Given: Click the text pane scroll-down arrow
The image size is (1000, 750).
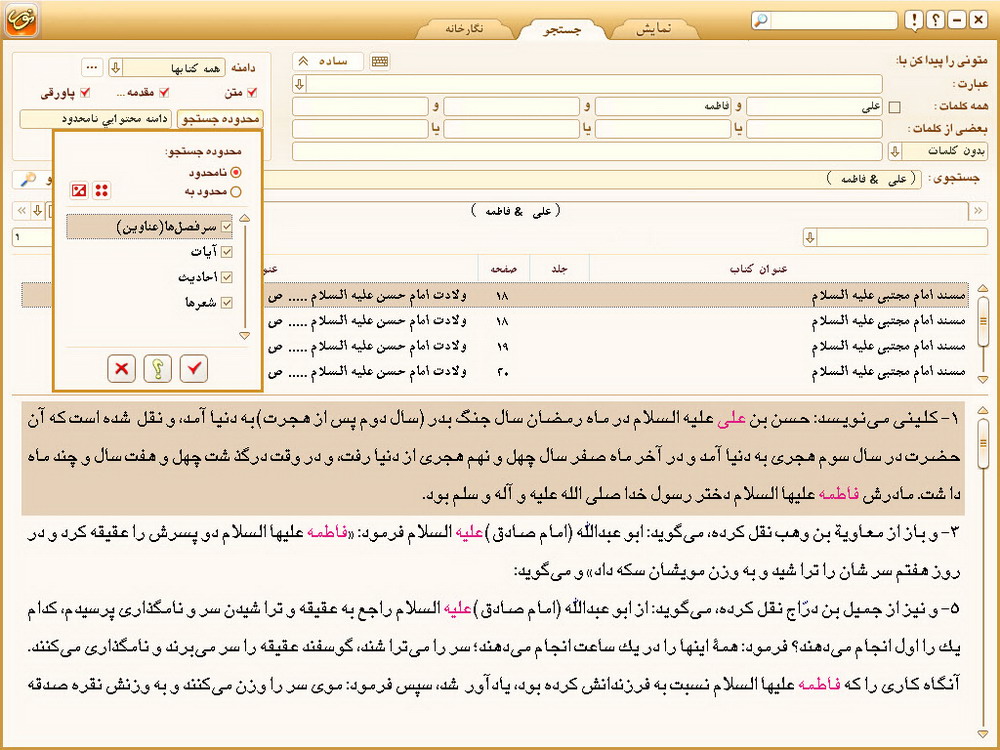Looking at the screenshot, I should [983, 735].
